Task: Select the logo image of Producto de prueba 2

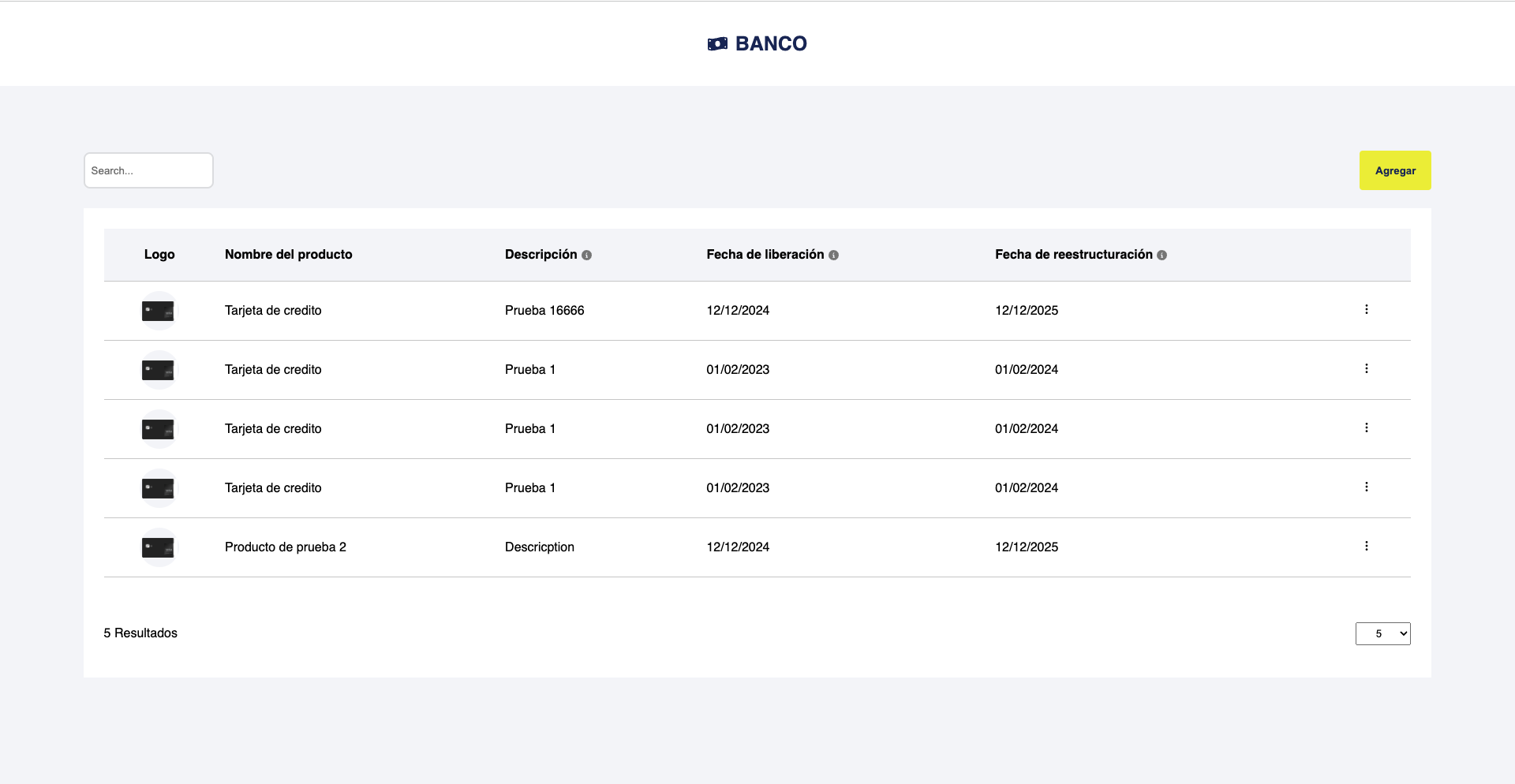Action: [158, 547]
